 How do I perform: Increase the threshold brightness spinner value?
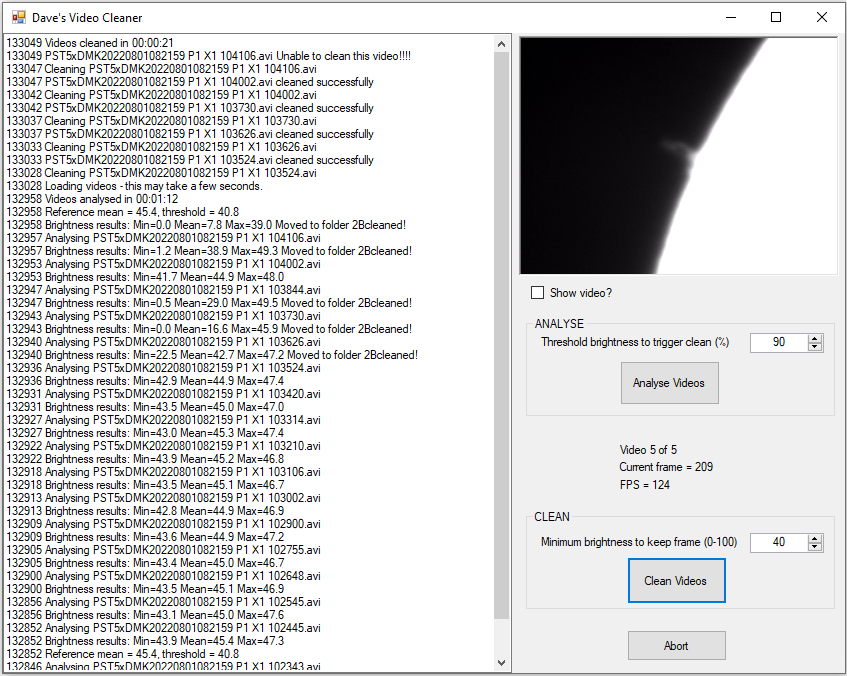point(815,338)
